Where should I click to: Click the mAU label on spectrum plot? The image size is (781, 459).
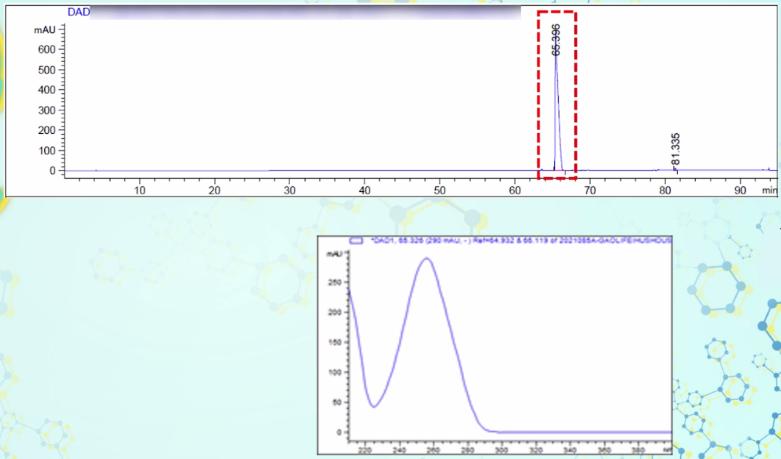click(x=334, y=255)
